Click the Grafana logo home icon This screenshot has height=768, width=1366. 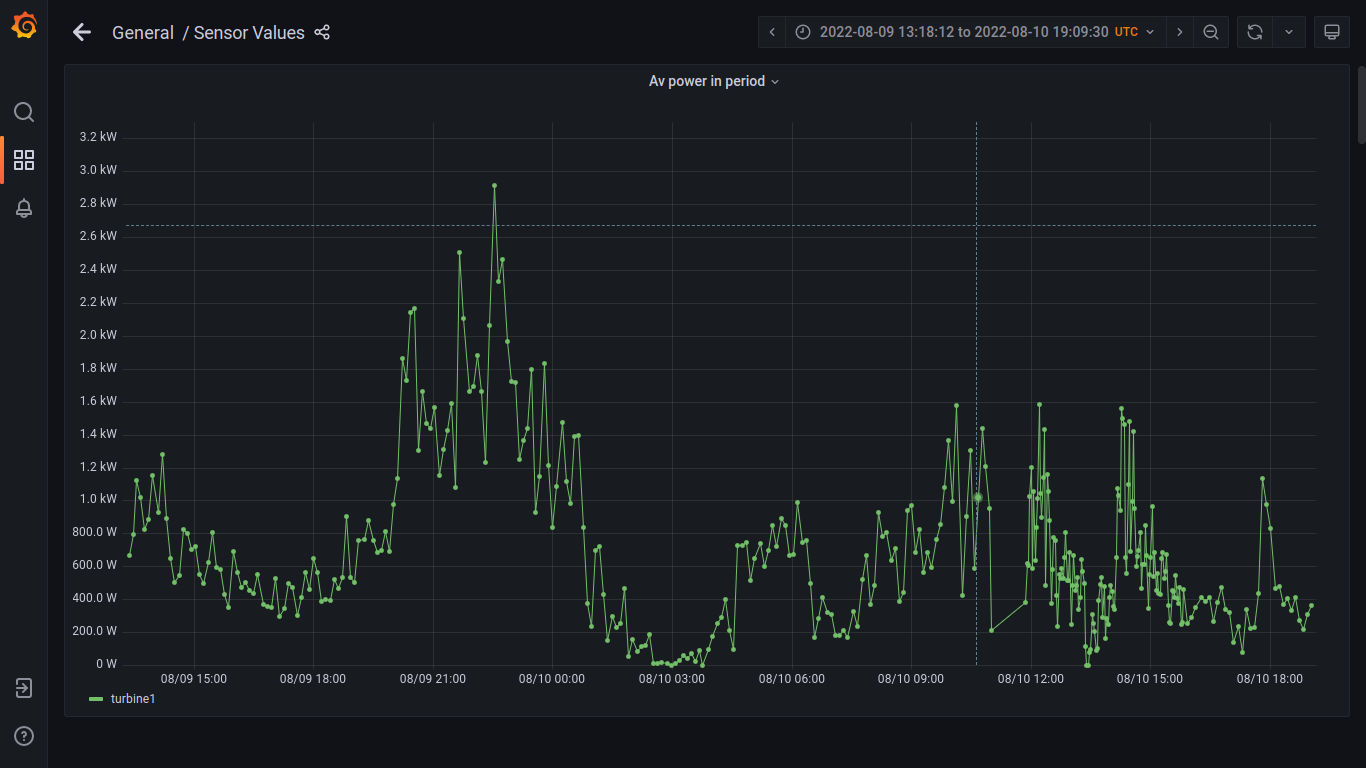tap(24, 27)
